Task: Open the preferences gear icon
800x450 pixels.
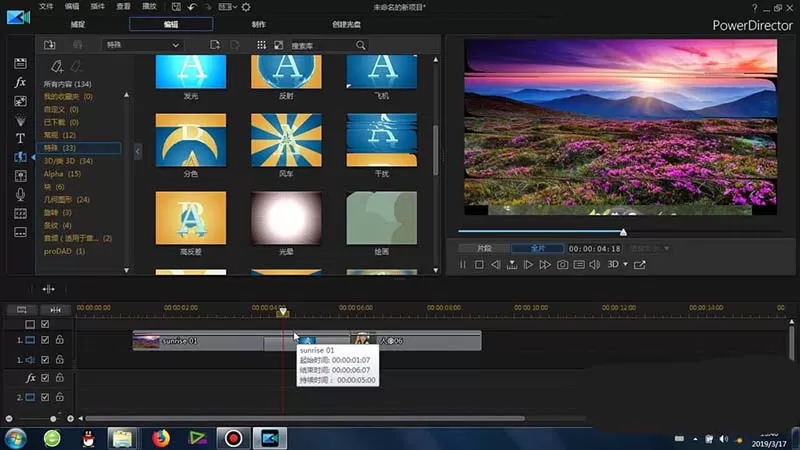Action: [x=246, y=7]
